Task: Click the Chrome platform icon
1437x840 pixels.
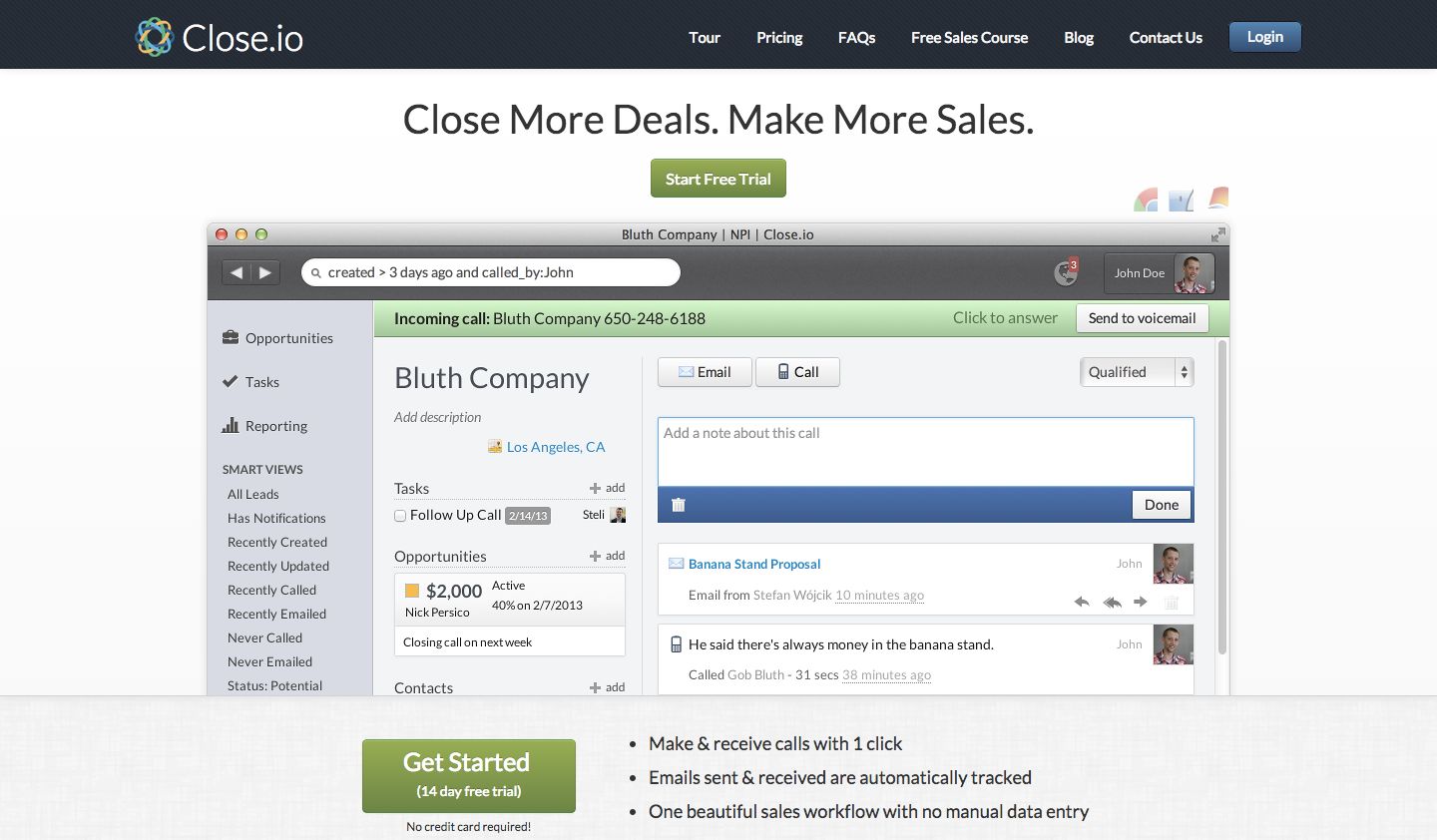Action: click(x=1146, y=200)
